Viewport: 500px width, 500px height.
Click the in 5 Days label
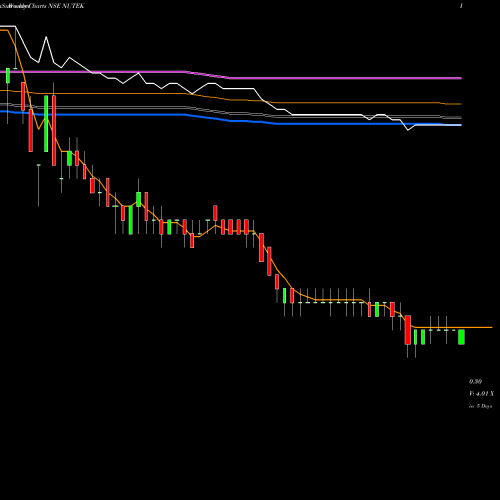tap(480, 406)
